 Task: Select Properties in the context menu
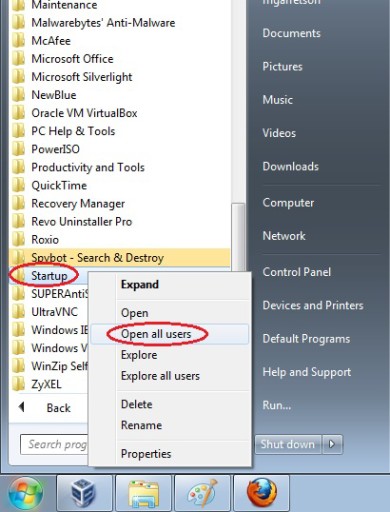(146, 453)
